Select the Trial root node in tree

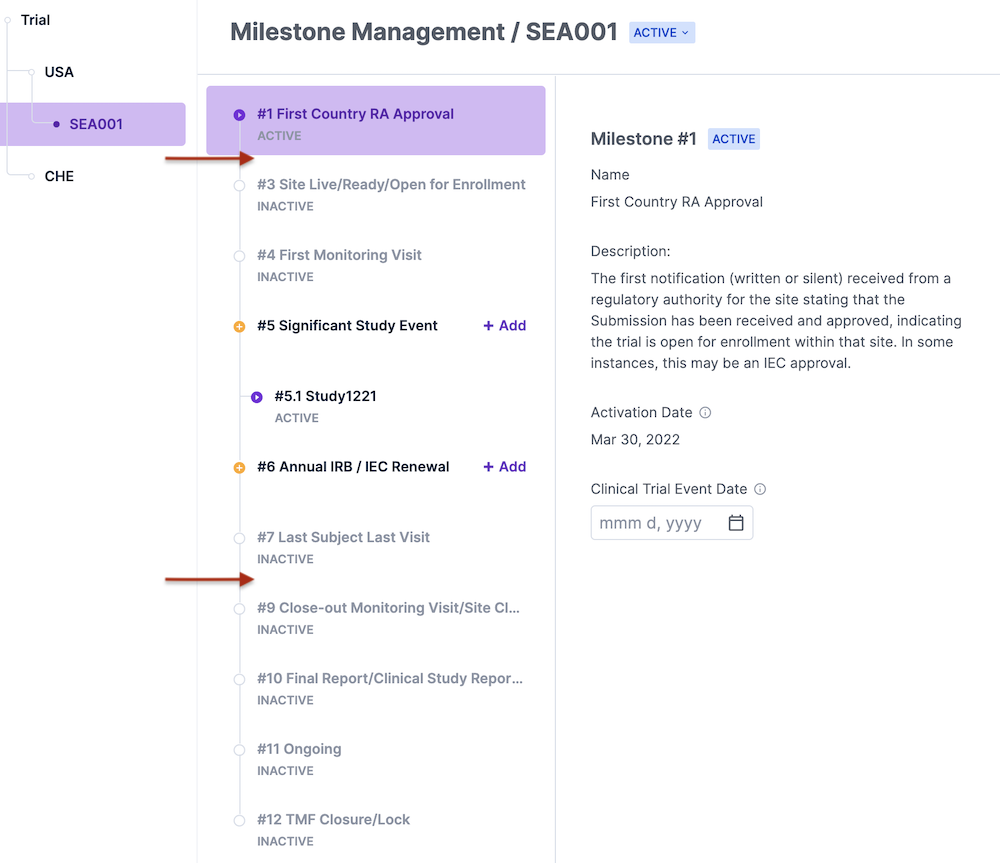click(x=35, y=20)
